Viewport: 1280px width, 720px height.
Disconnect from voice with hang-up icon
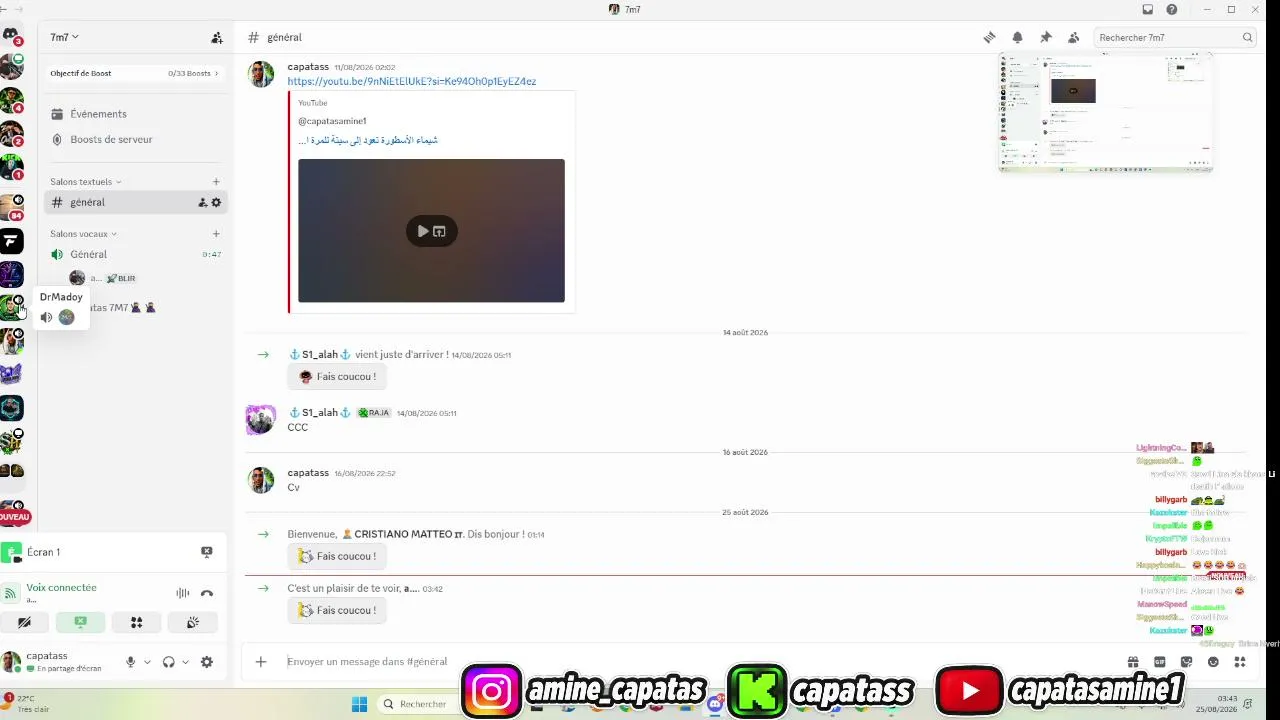(x=207, y=593)
